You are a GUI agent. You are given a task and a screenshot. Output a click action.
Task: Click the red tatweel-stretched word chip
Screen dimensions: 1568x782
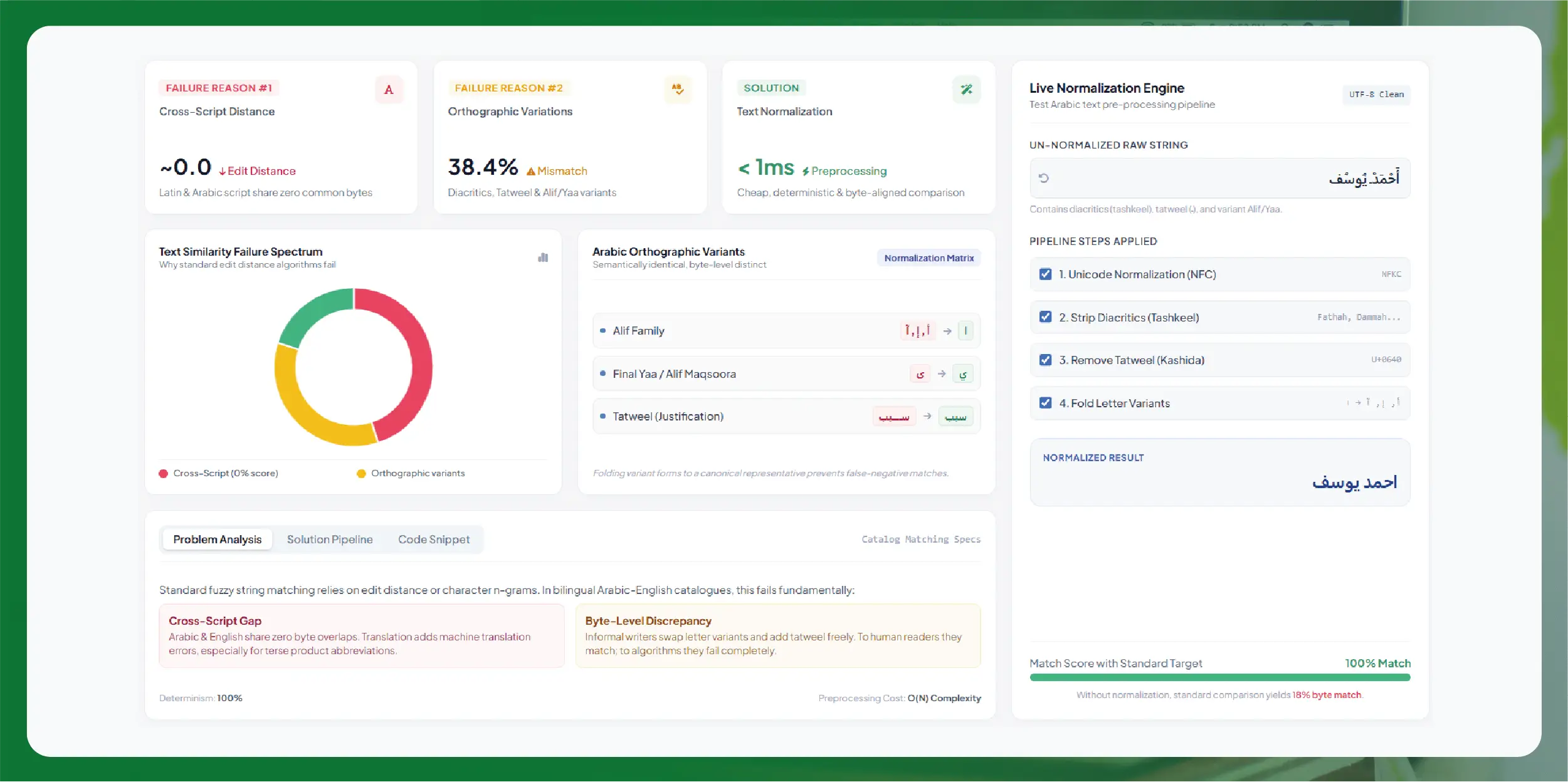pyautogui.click(x=894, y=416)
